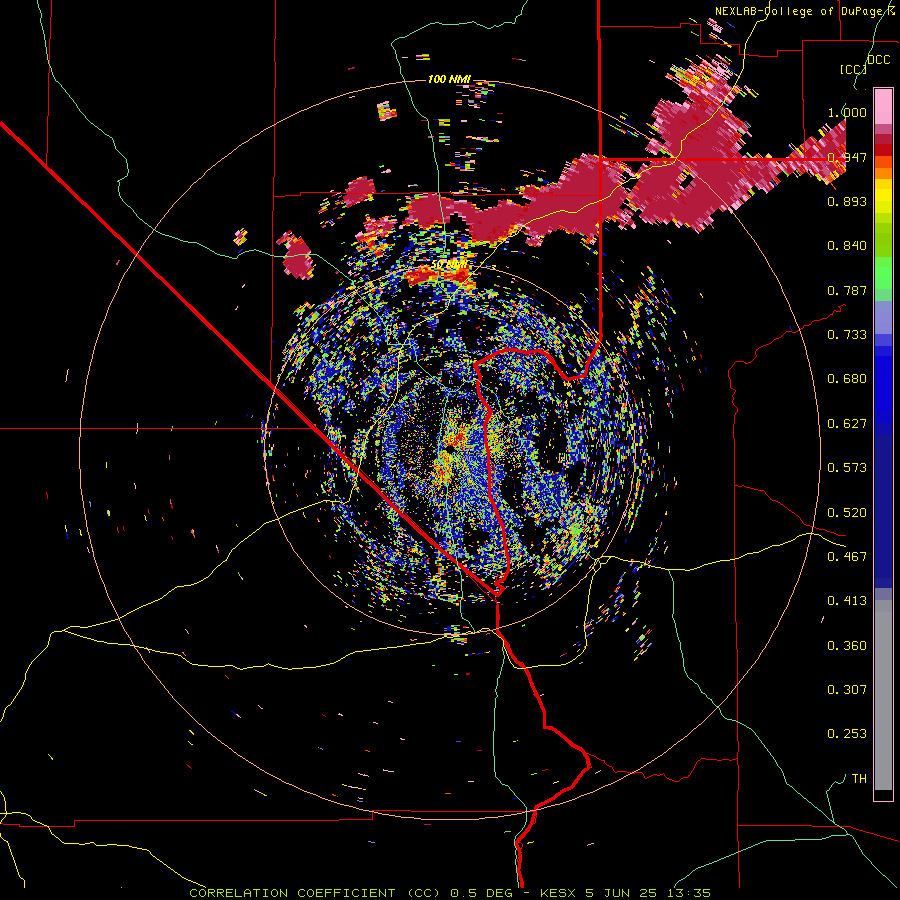Click the 0.253 scale value
This screenshot has height=900, width=900.
pos(847,734)
